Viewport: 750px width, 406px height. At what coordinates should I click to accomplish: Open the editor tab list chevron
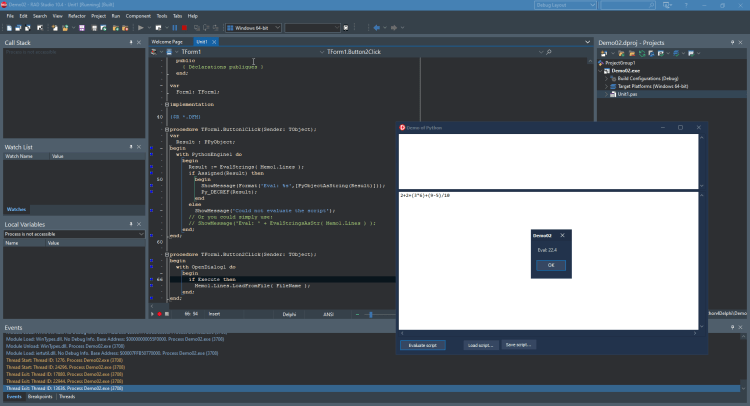pyautogui.click(x=588, y=42)
